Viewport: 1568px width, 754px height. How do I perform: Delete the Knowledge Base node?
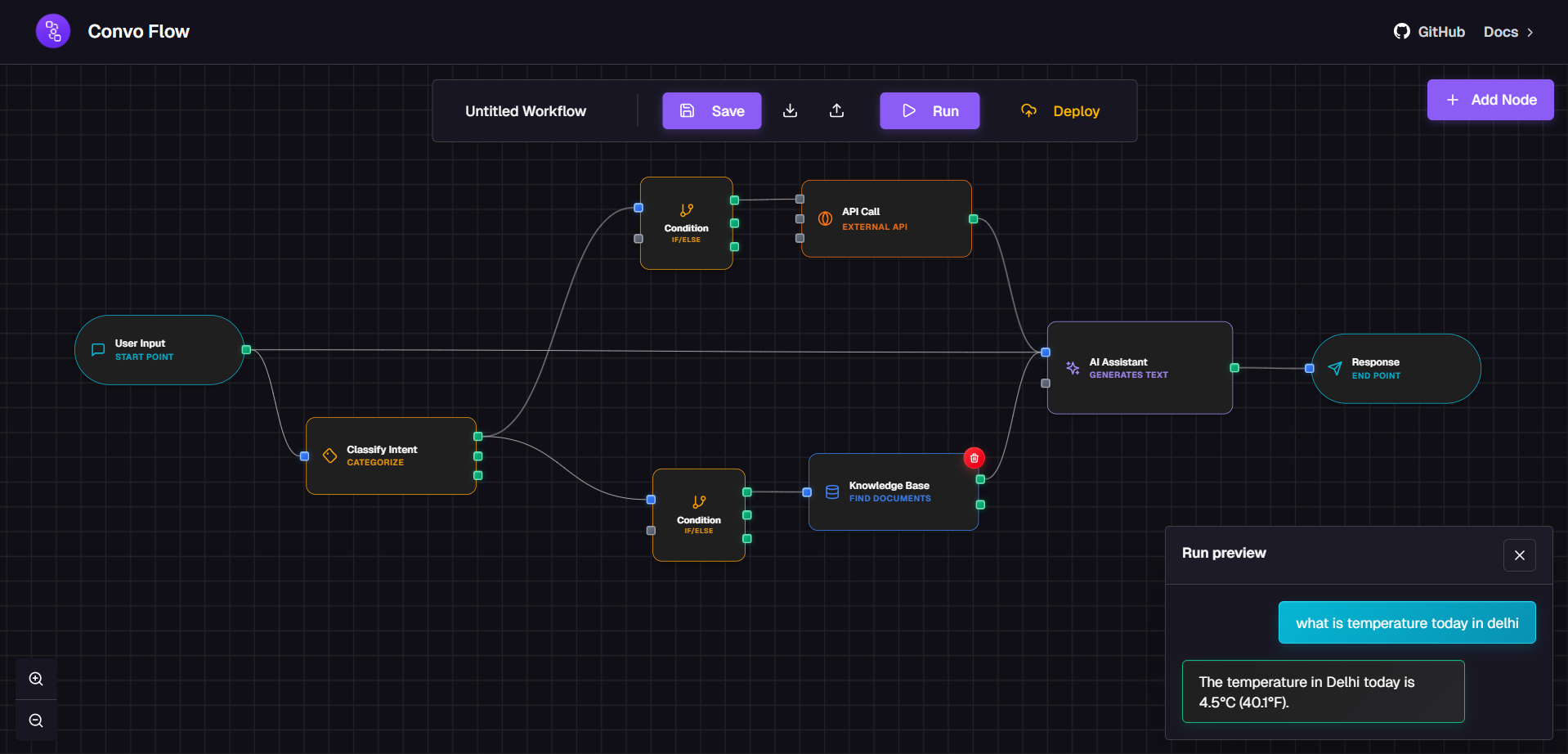973,458
